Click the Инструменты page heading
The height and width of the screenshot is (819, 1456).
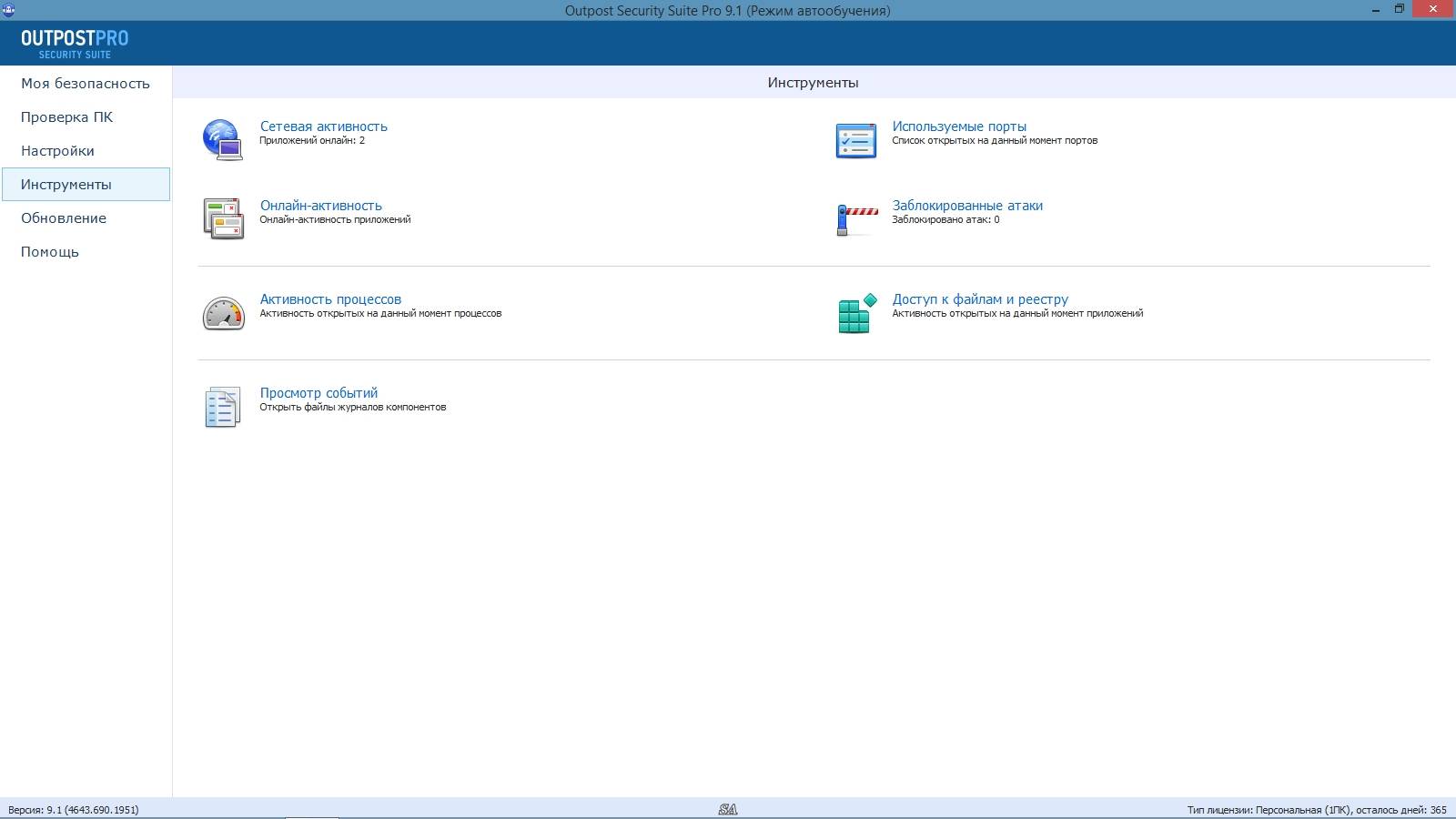[x=813, y=83]
